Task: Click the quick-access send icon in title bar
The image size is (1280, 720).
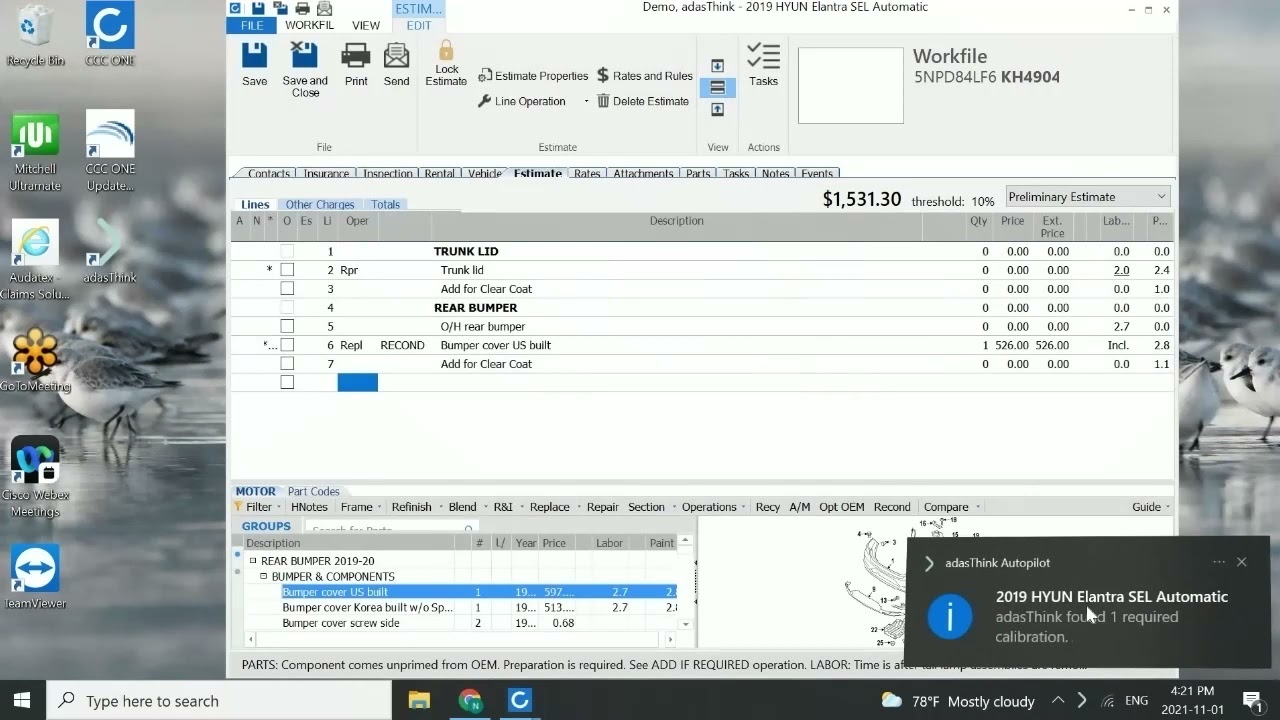Action: click(x=323, y=8)
